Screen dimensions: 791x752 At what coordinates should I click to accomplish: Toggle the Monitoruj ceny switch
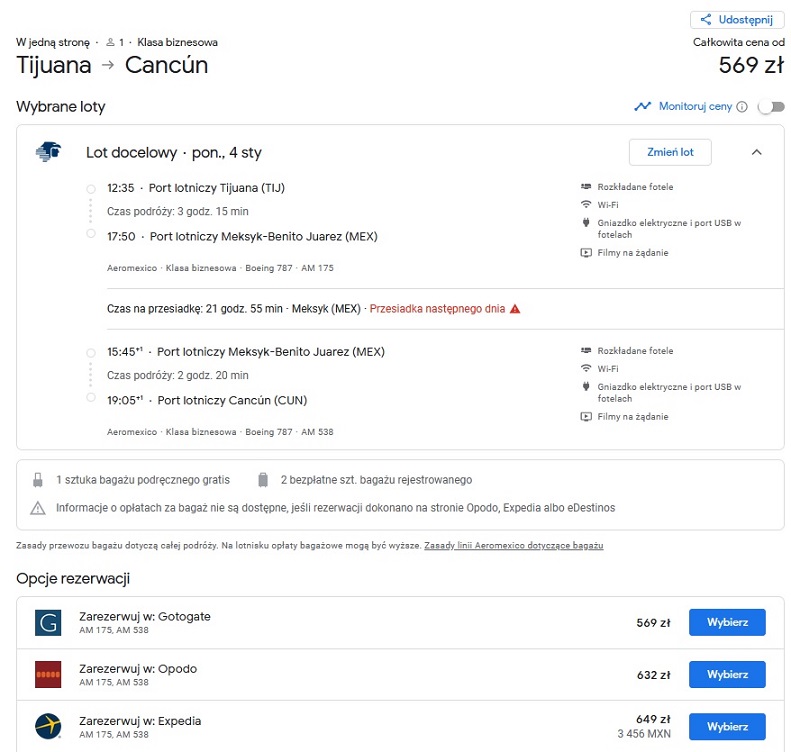[771, 107]
